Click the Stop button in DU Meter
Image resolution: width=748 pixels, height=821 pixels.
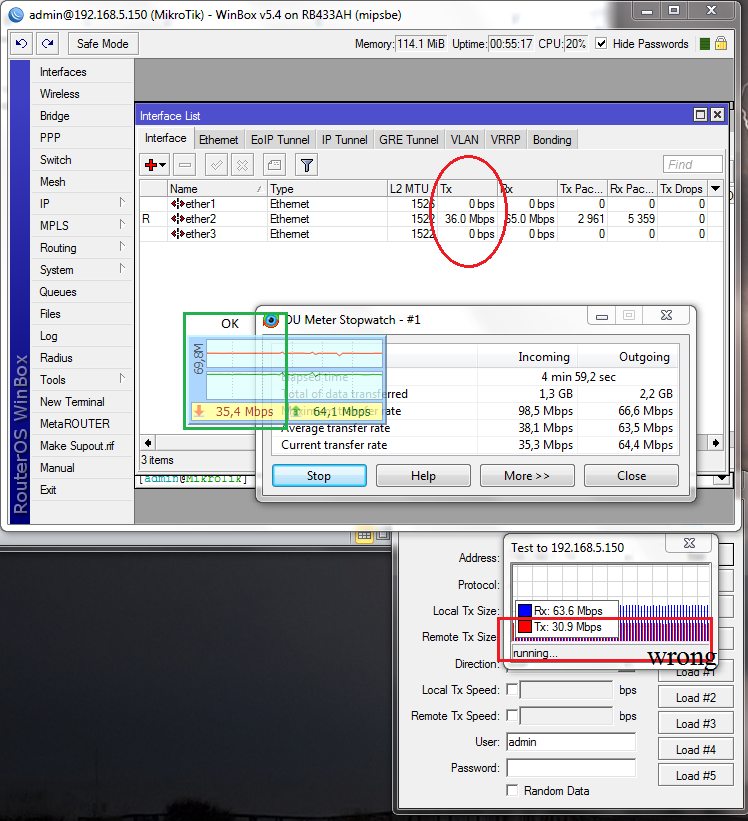(319, 475)
